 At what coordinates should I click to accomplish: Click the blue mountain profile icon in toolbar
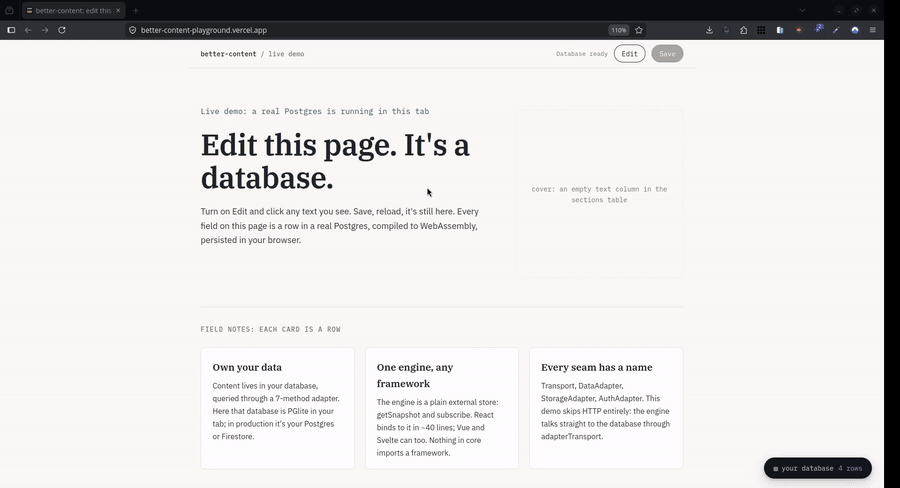(855, 30)
